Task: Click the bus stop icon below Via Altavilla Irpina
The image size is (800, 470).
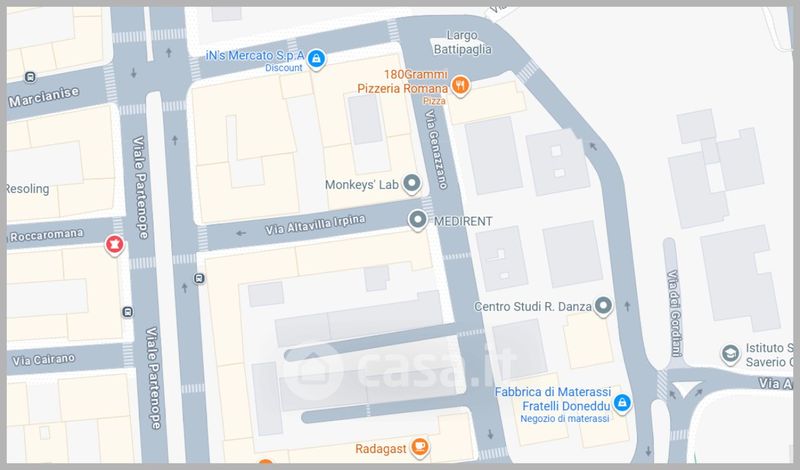Action: coord(199,279)
